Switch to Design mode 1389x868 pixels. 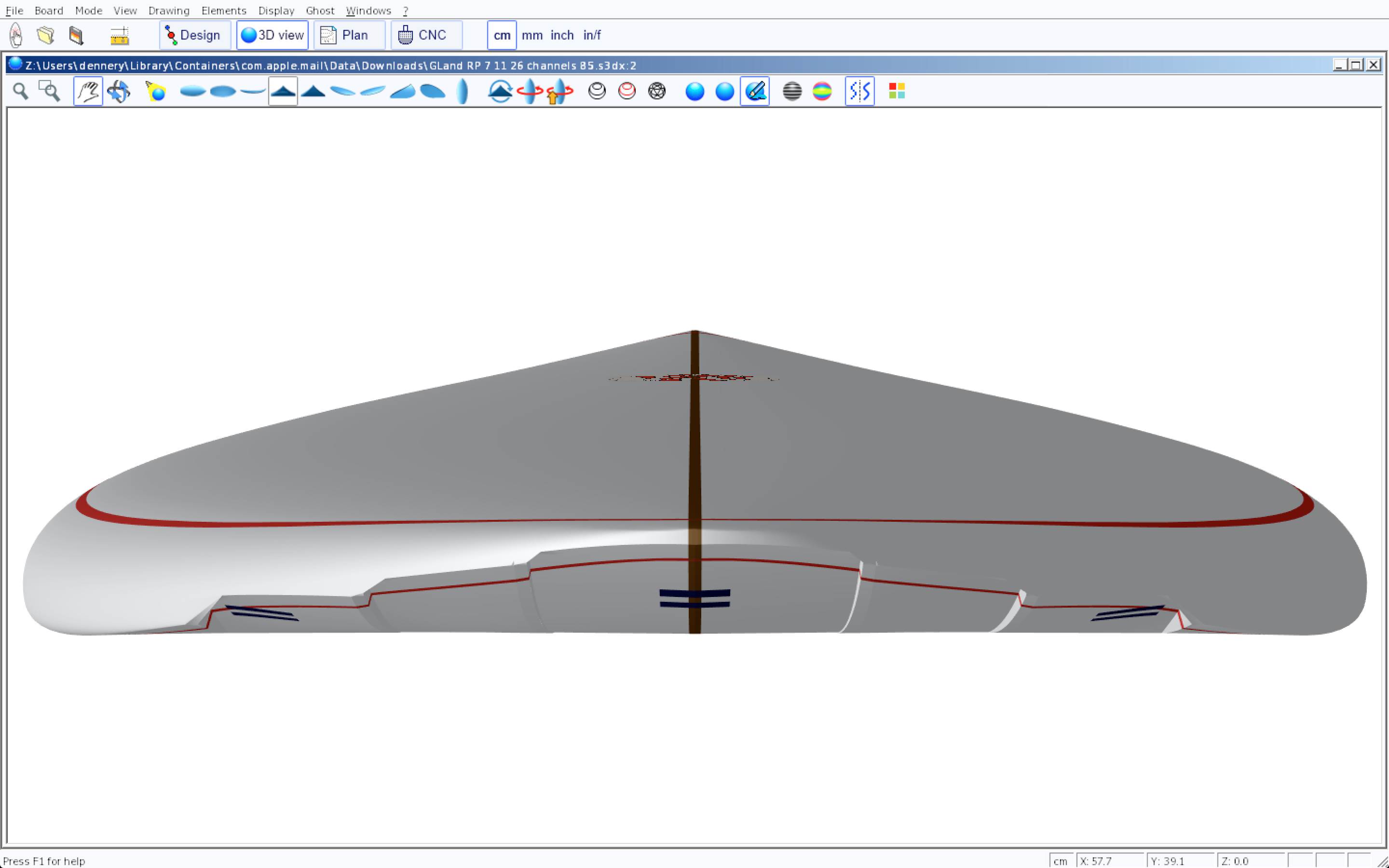(x=194, y=36)
